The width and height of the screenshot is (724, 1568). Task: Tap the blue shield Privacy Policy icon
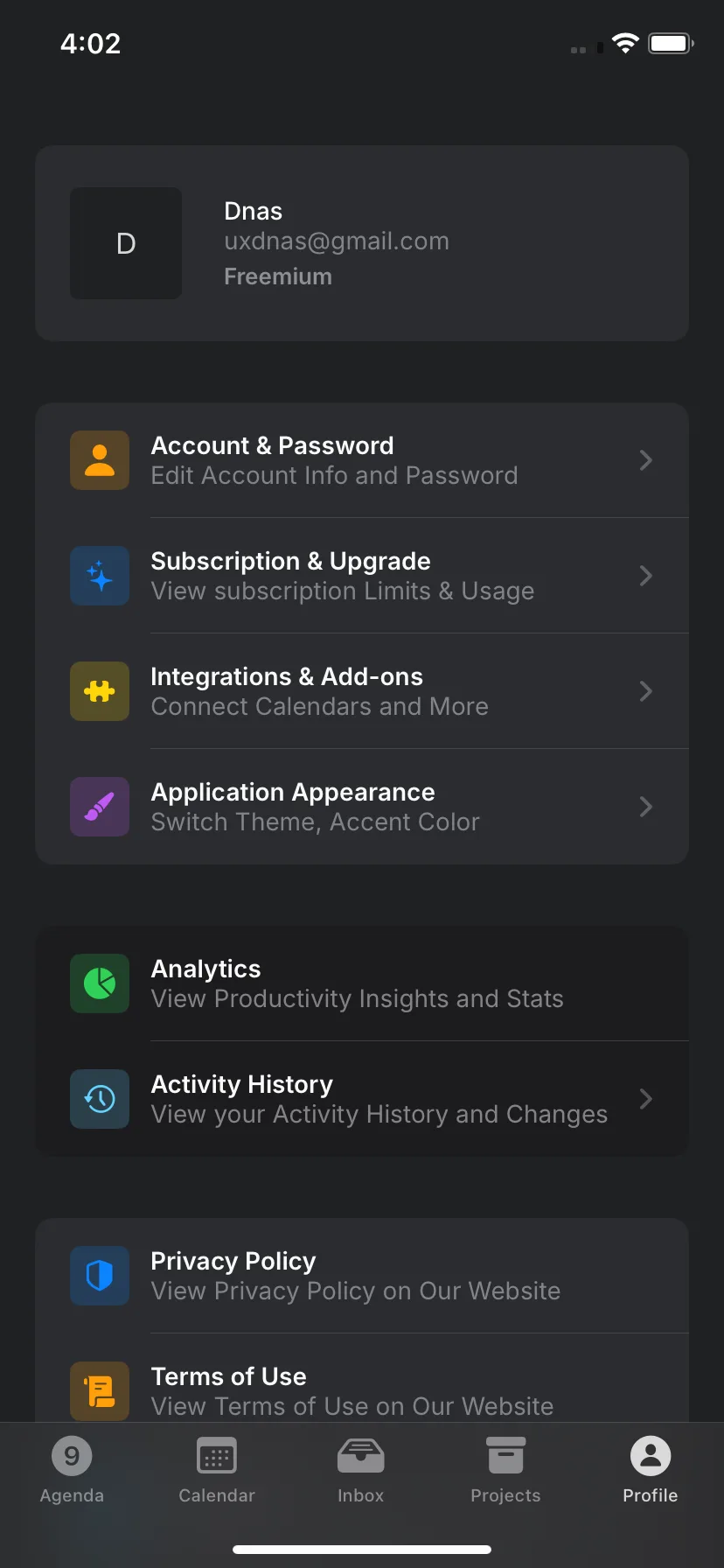100,1276
